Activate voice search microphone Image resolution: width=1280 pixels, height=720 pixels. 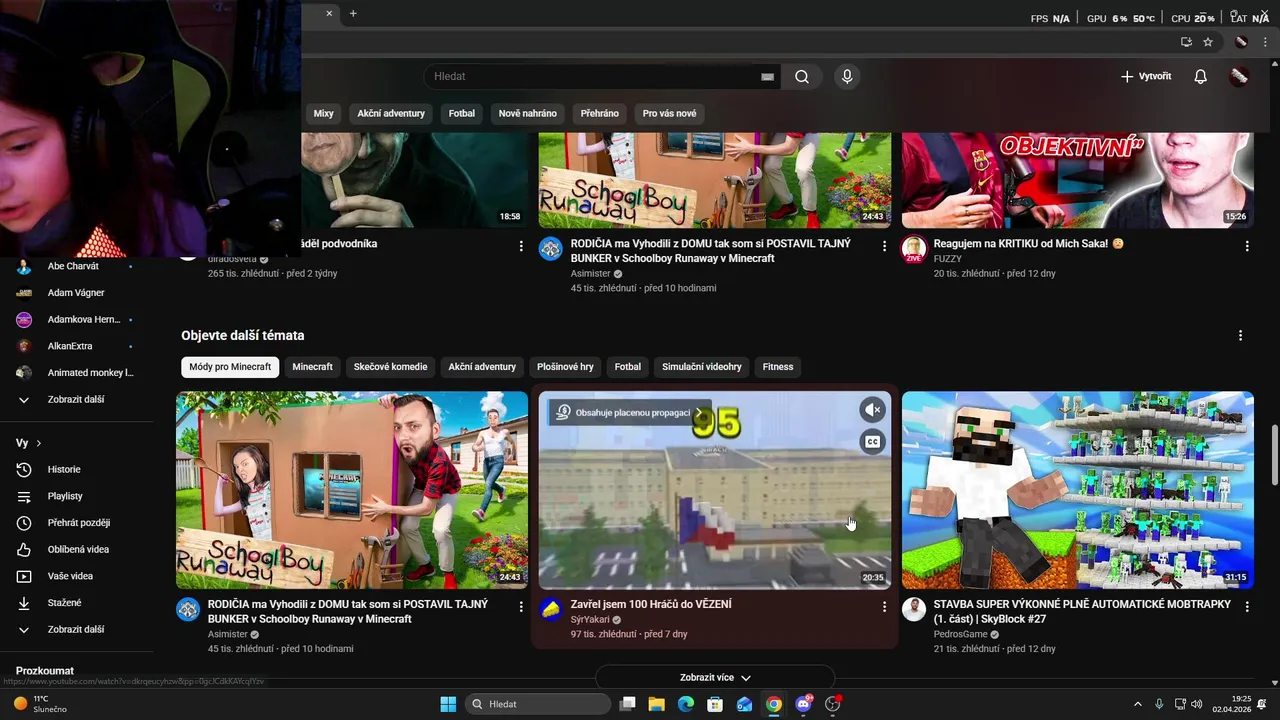[x=847, y=76]
